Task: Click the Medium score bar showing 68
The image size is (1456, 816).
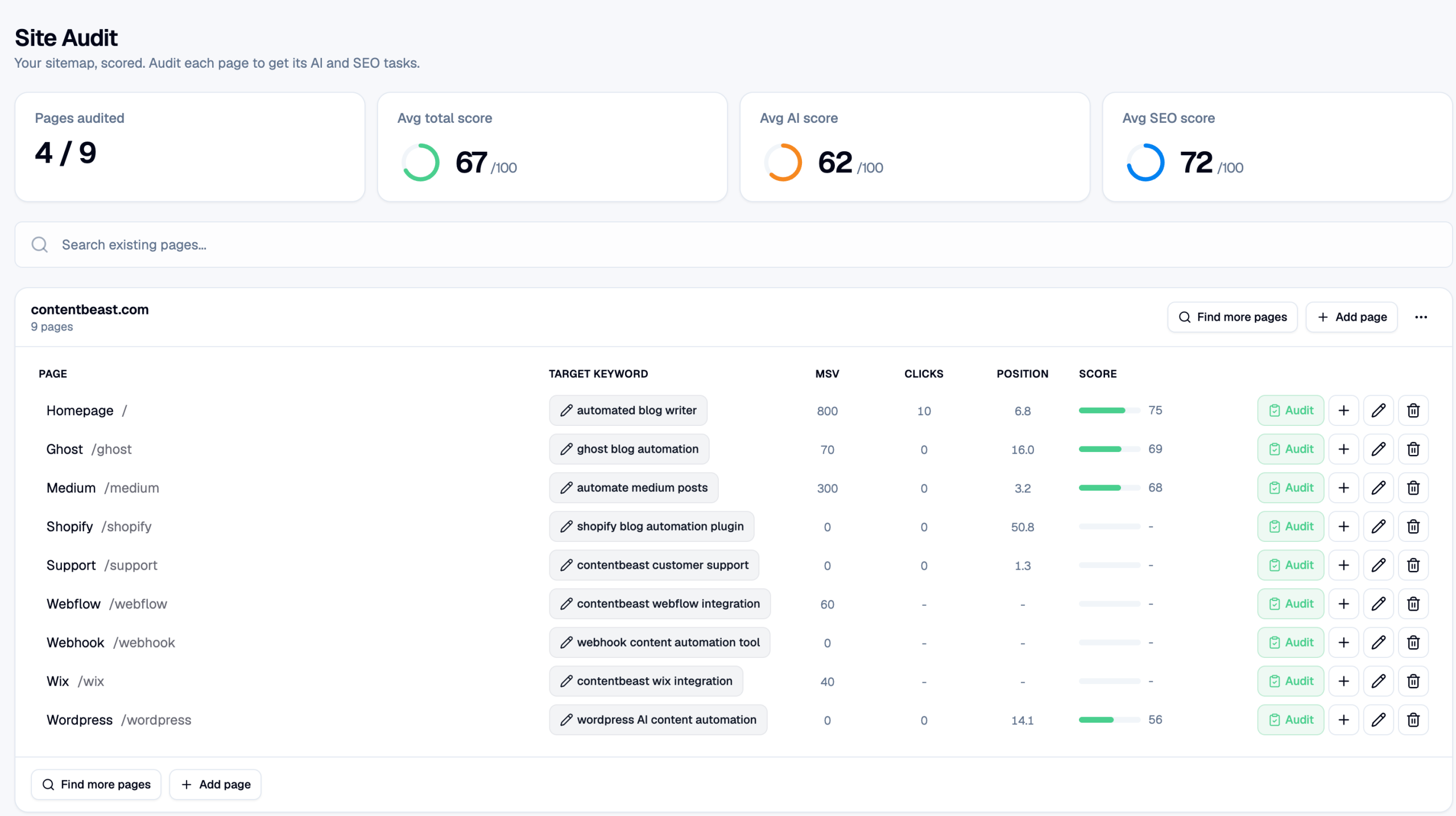Action: tap(1109, 488)
